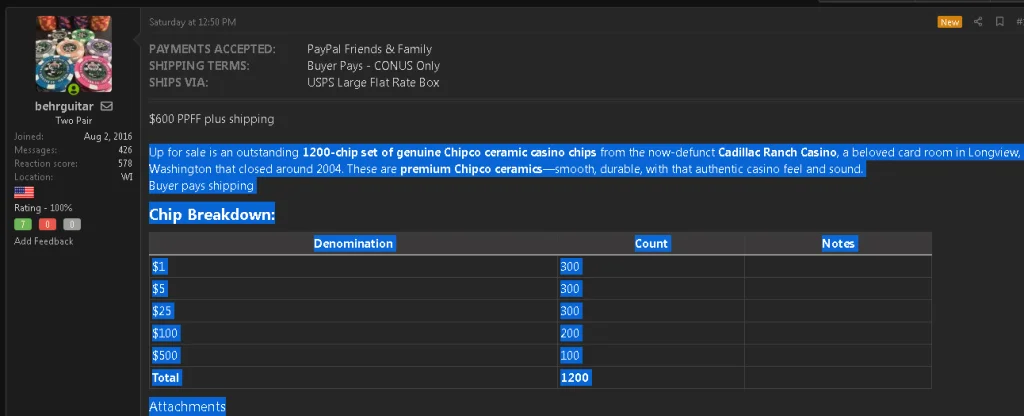
Task: Click the share icon on the post
Action: (978, 22)
